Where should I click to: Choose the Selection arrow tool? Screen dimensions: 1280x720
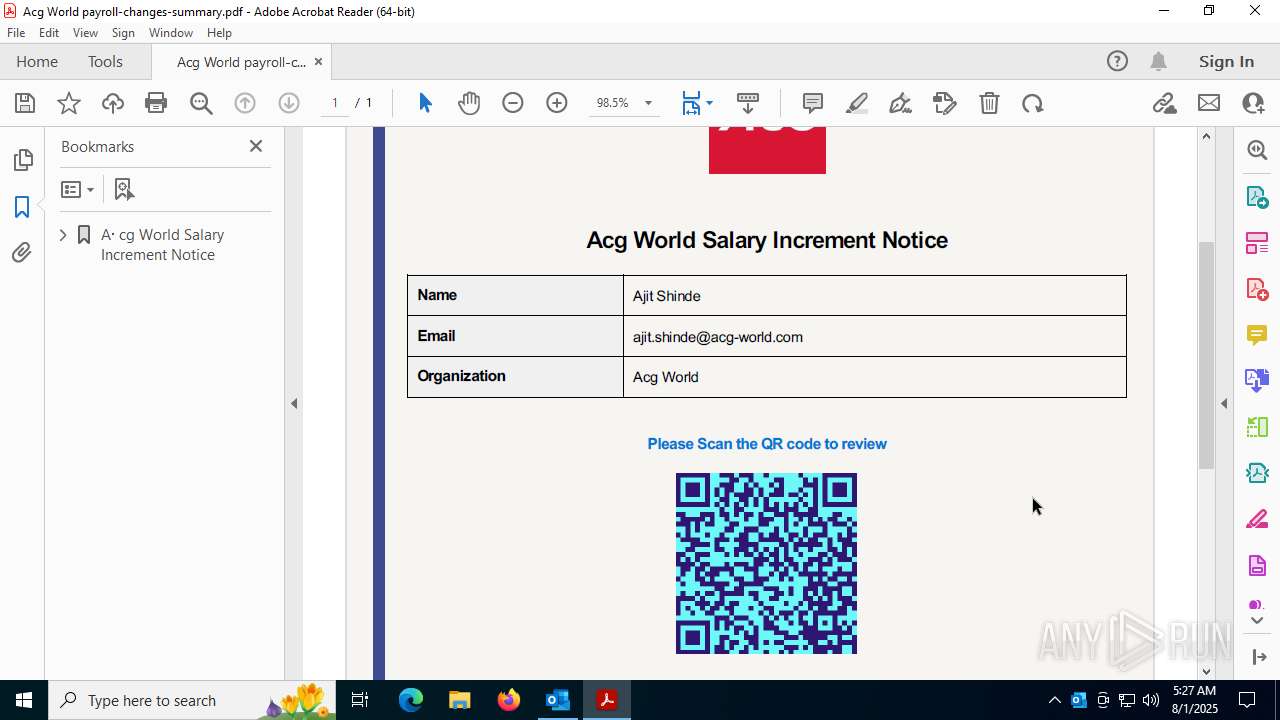pos(425,103)
